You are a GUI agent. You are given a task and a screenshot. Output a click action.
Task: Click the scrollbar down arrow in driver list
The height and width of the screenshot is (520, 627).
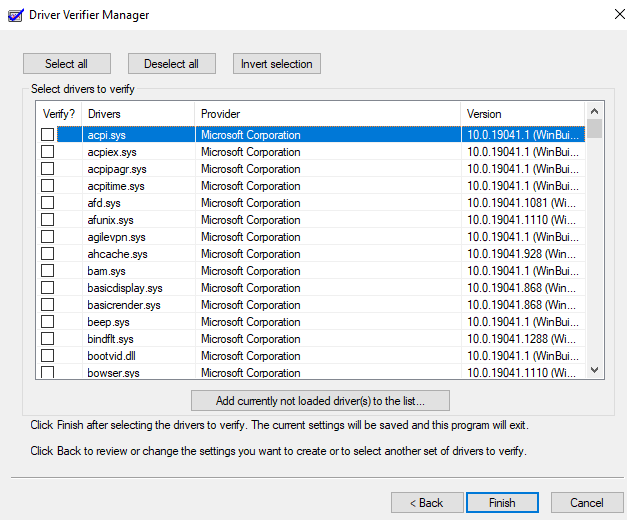pos(594,370)
